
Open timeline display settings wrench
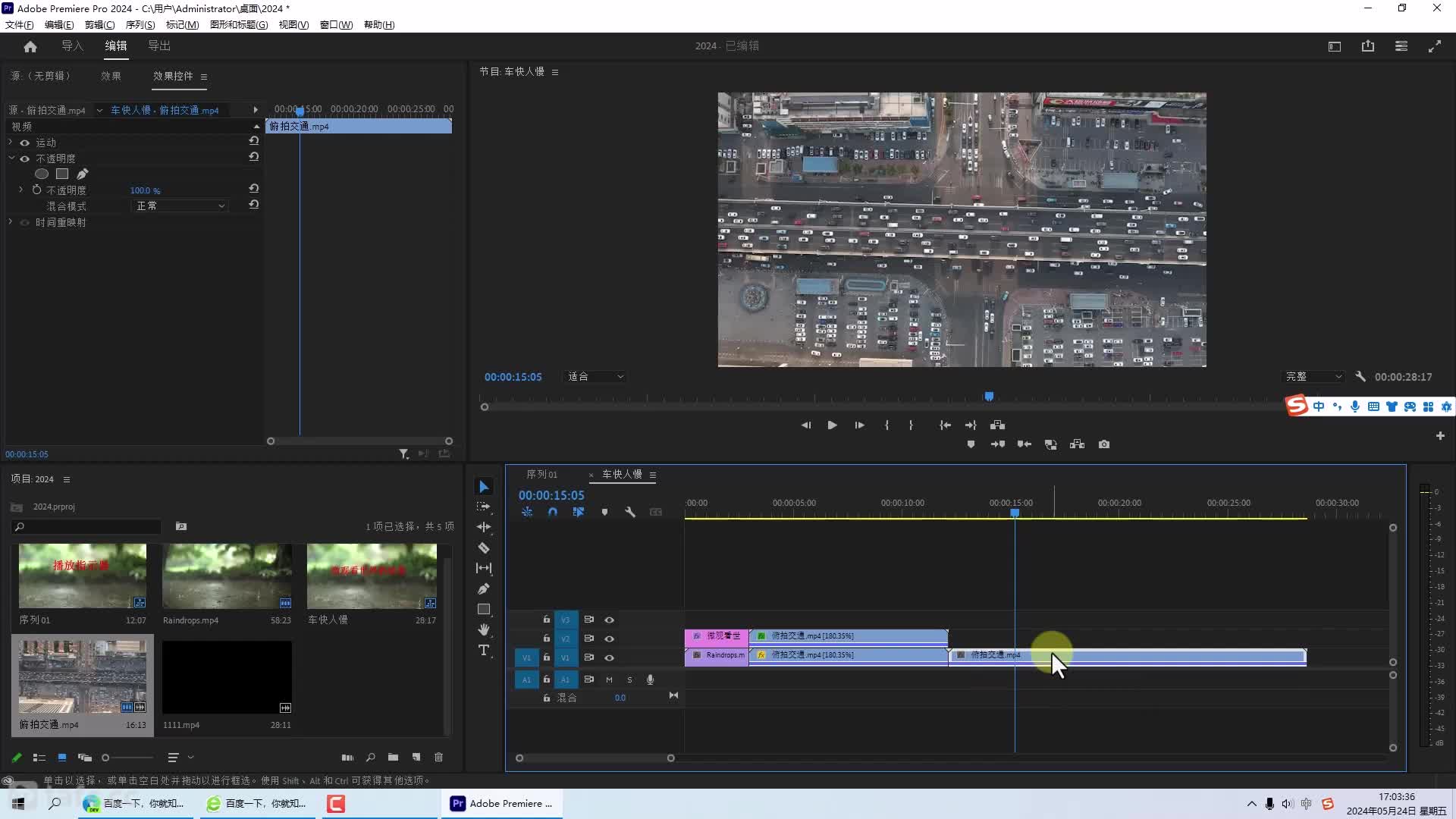click(x=630, y=513)
